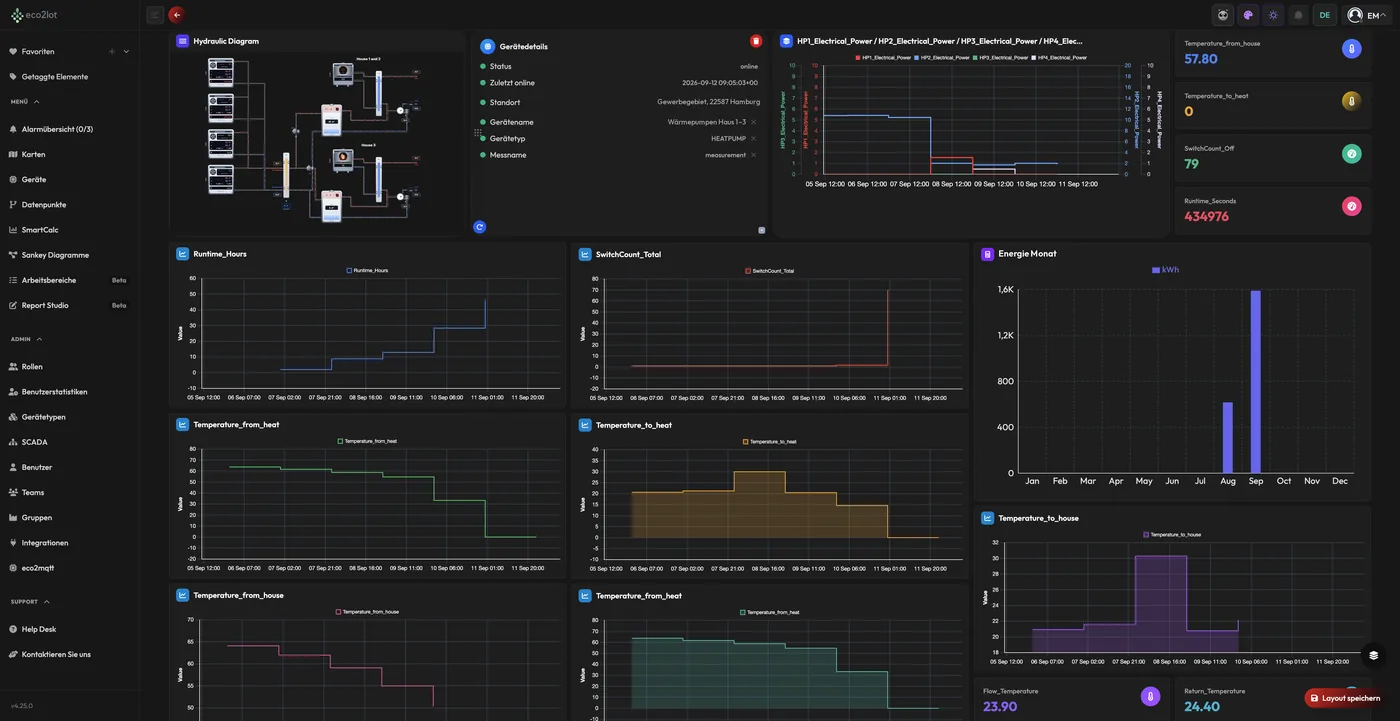The height and width of the screenshot is (721, 1400).
Task: Switch brightness mode with the sun icon
Action: 1273,15
